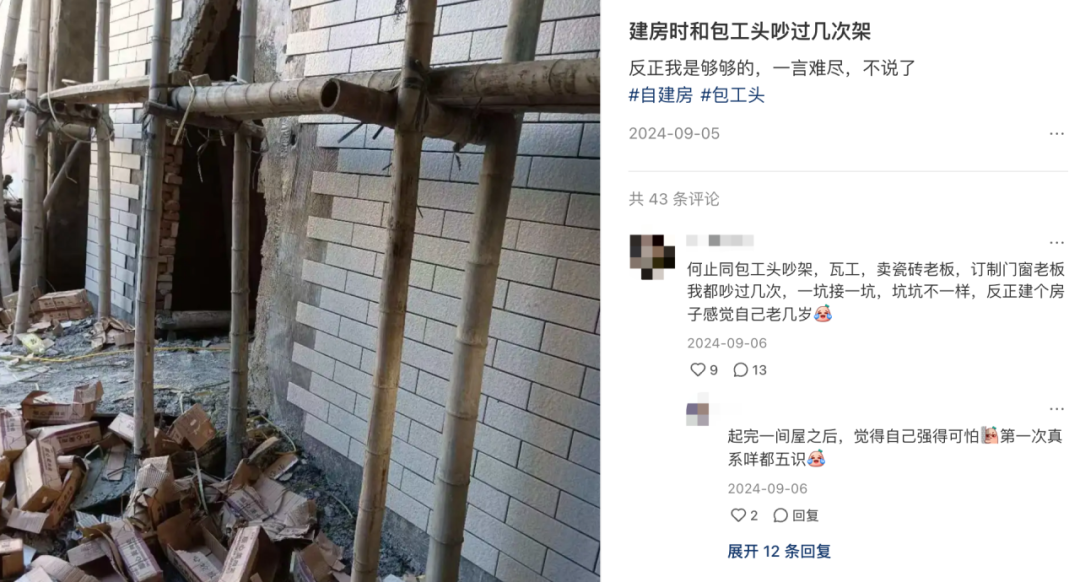Image resolution: width=1080 pixels, height=582 pixels.
Task: Click first comment text starting 何止同包工头吵架
Action: (x=875, y=291)
